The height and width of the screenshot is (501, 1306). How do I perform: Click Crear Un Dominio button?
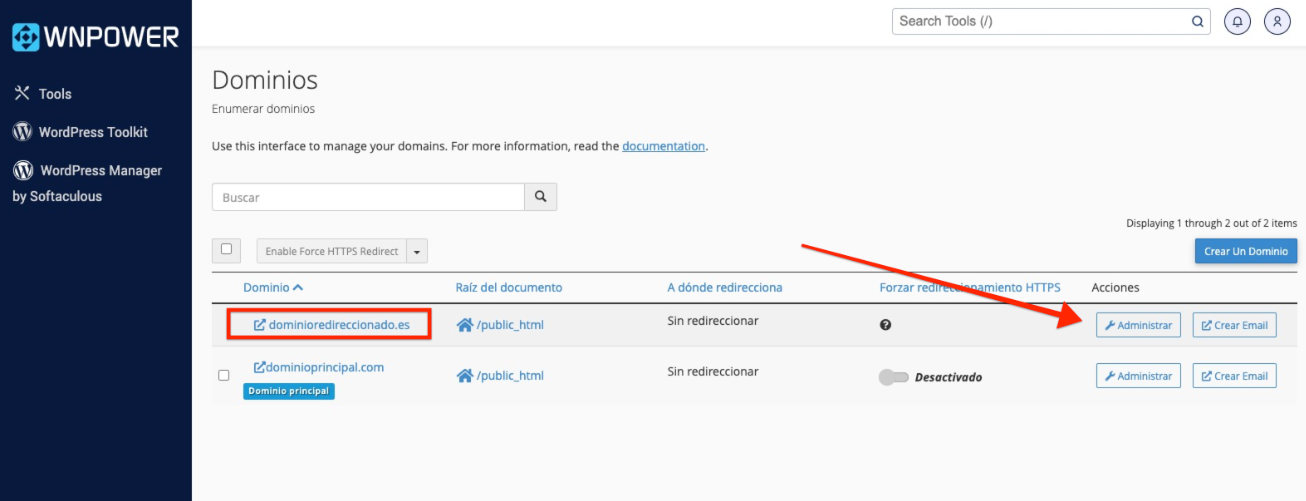[1246, 251]
